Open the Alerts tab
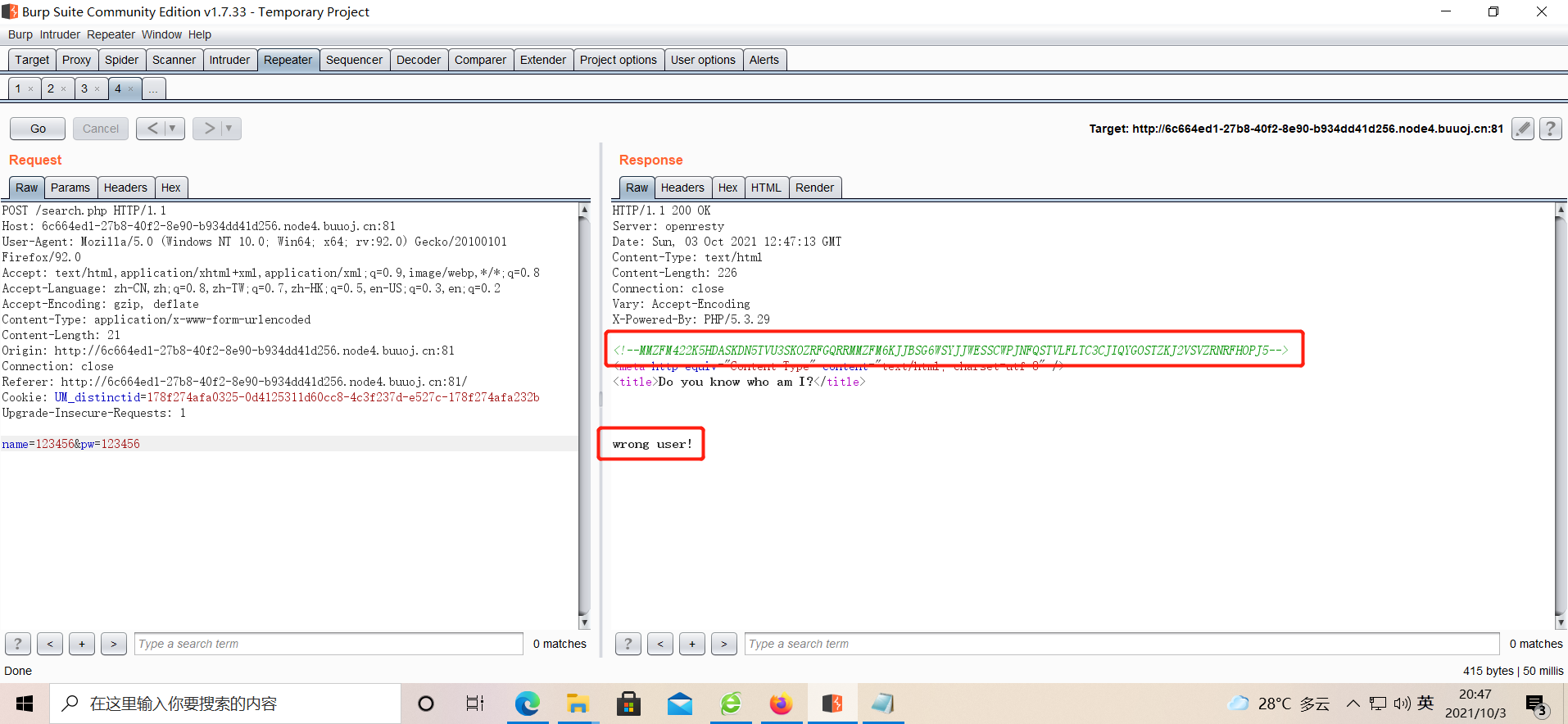This screenshot has width=1568, height=724. 764,60
